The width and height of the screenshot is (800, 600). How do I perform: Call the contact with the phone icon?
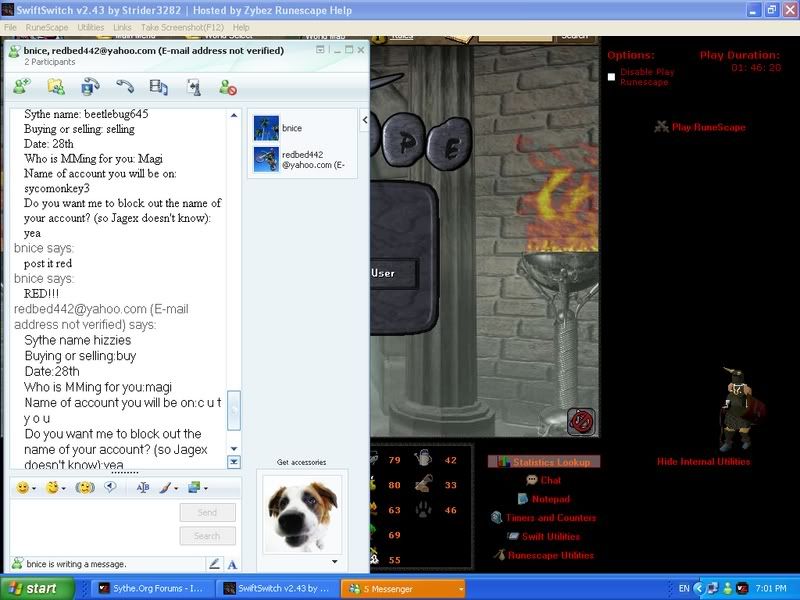click(x=124, y=87)
